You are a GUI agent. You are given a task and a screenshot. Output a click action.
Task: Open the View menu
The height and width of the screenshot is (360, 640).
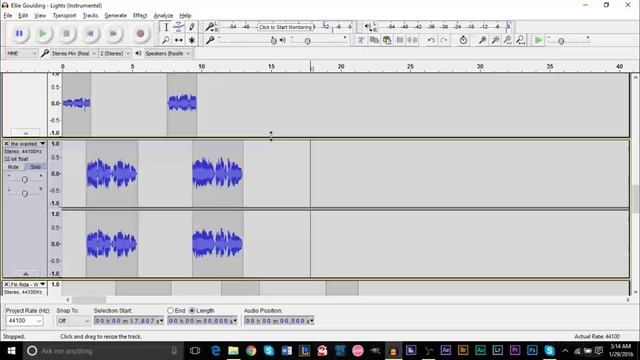(40, 16)
